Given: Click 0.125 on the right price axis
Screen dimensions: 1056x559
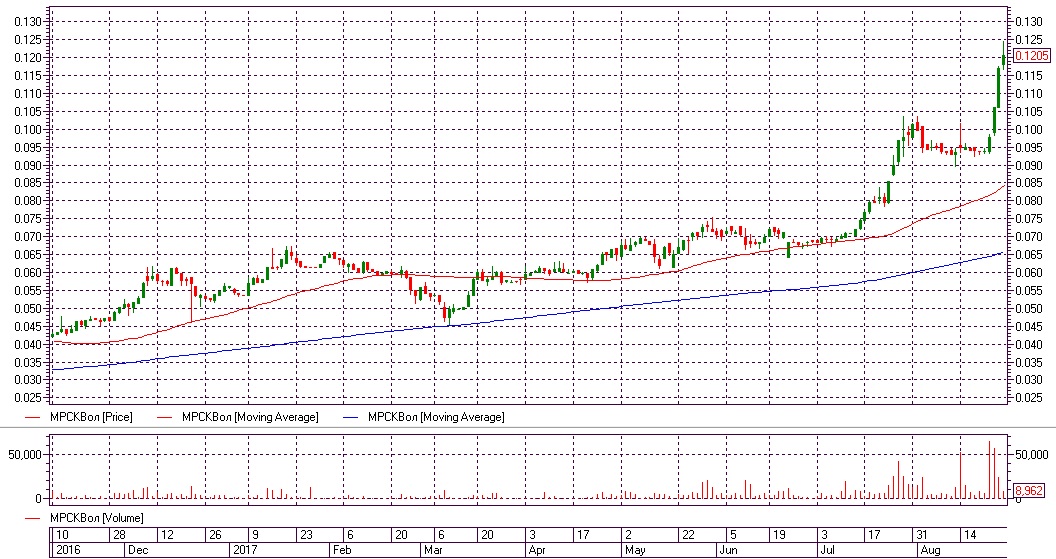Looking at the screenshot, I should tap(1028, 40).
